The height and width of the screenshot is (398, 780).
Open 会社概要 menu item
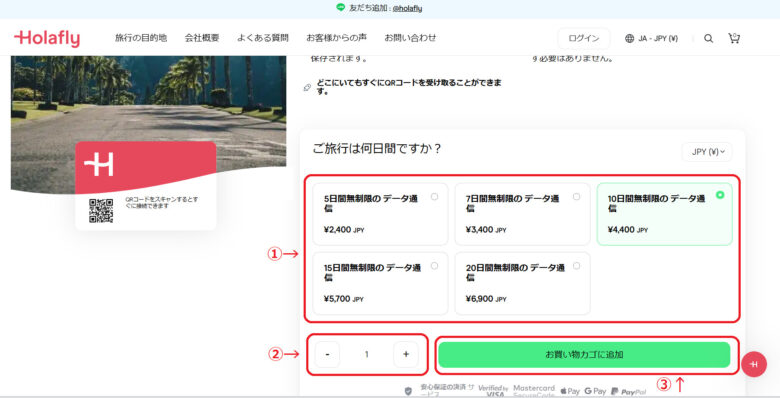tap(202, 38)
